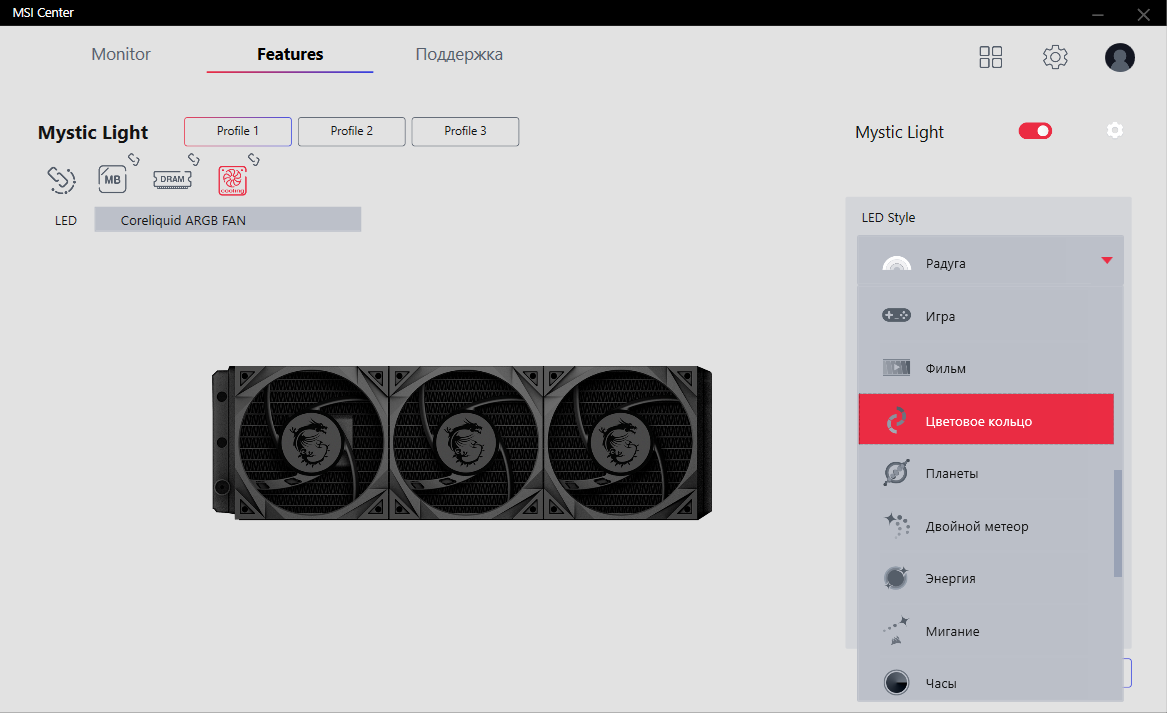Click the gamepad icon beside Игра
This screenshot has height=713, width=1167.
pos(896,316)
